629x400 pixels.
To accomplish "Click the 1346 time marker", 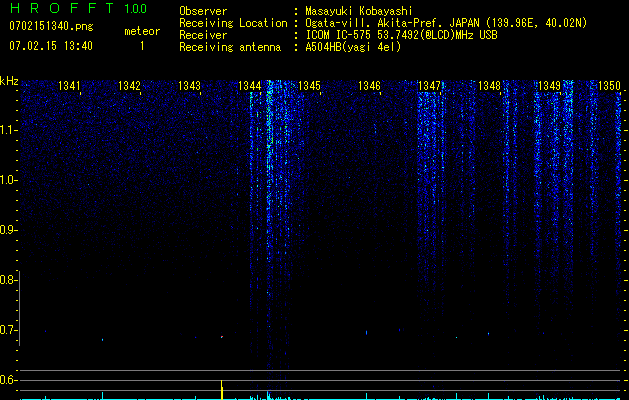I will (369, 86).
